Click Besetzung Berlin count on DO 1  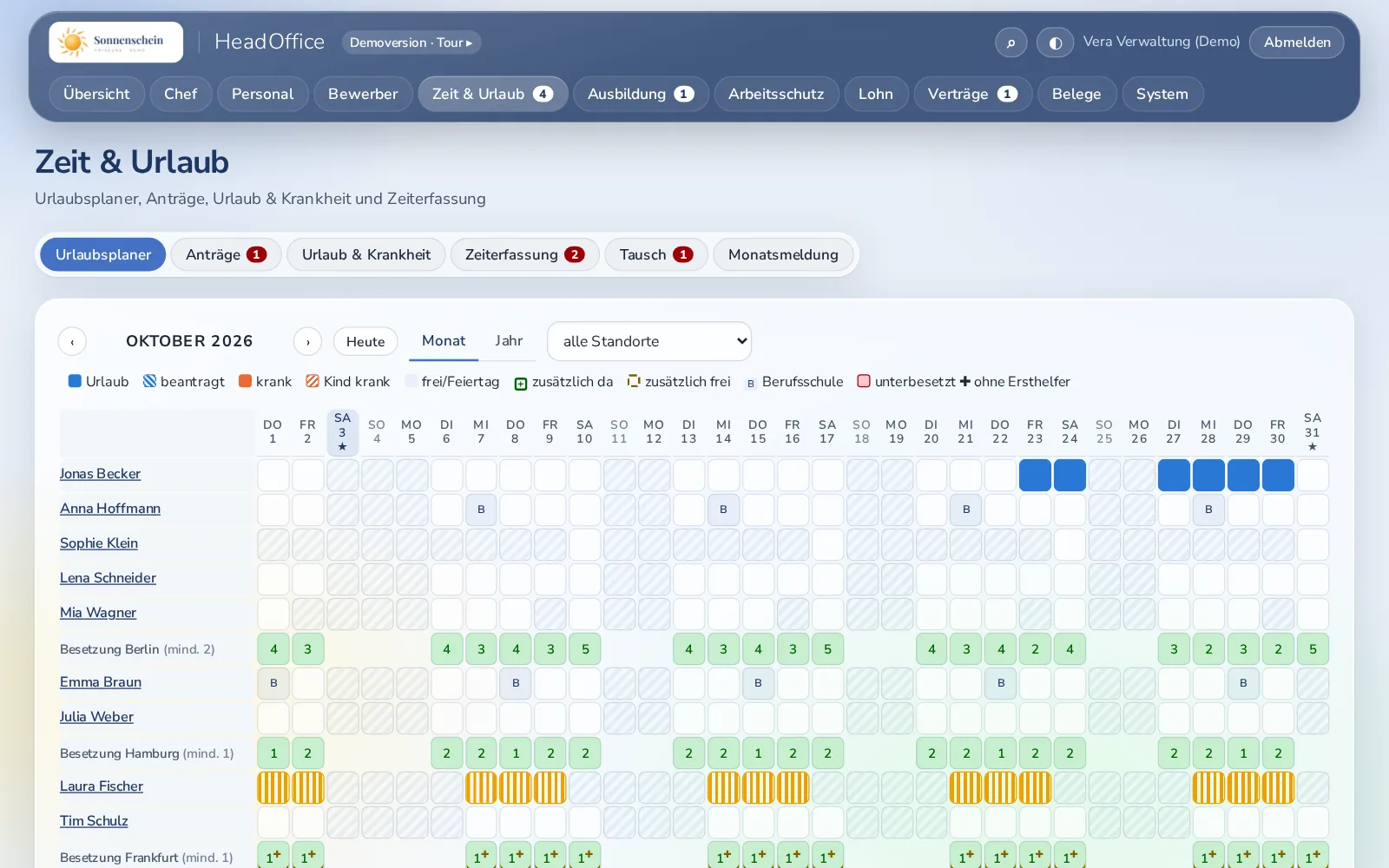click(273, 648)
